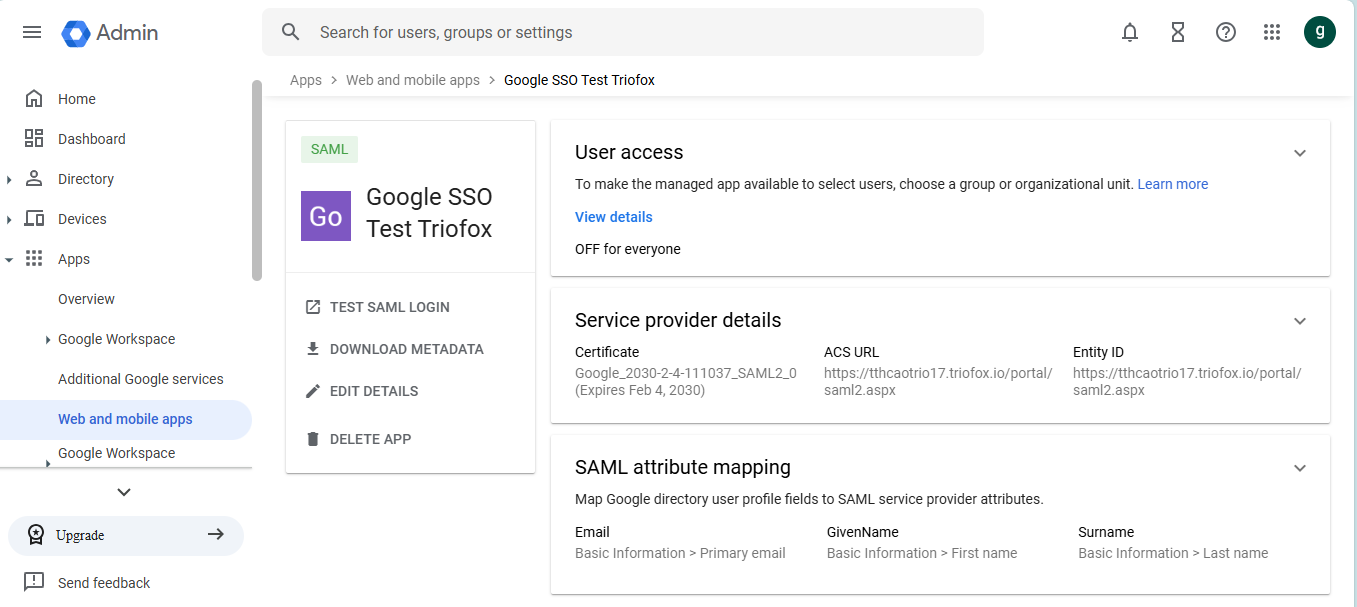Click the Send feedback icon

[x=34, y=582]
